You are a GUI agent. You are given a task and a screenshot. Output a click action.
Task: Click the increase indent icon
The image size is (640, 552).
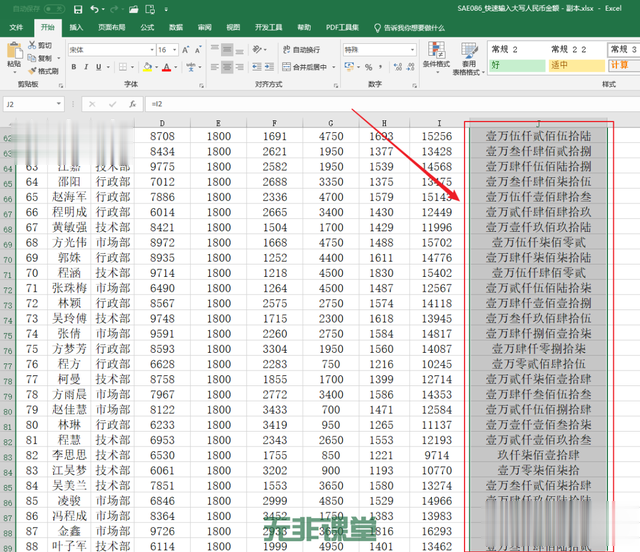tap(269, 67)
